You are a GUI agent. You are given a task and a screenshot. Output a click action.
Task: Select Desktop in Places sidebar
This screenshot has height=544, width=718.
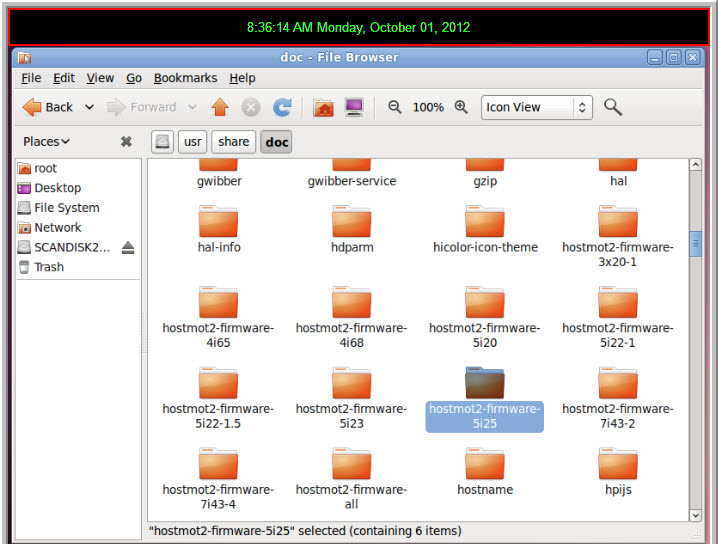[x=78, y=188]
